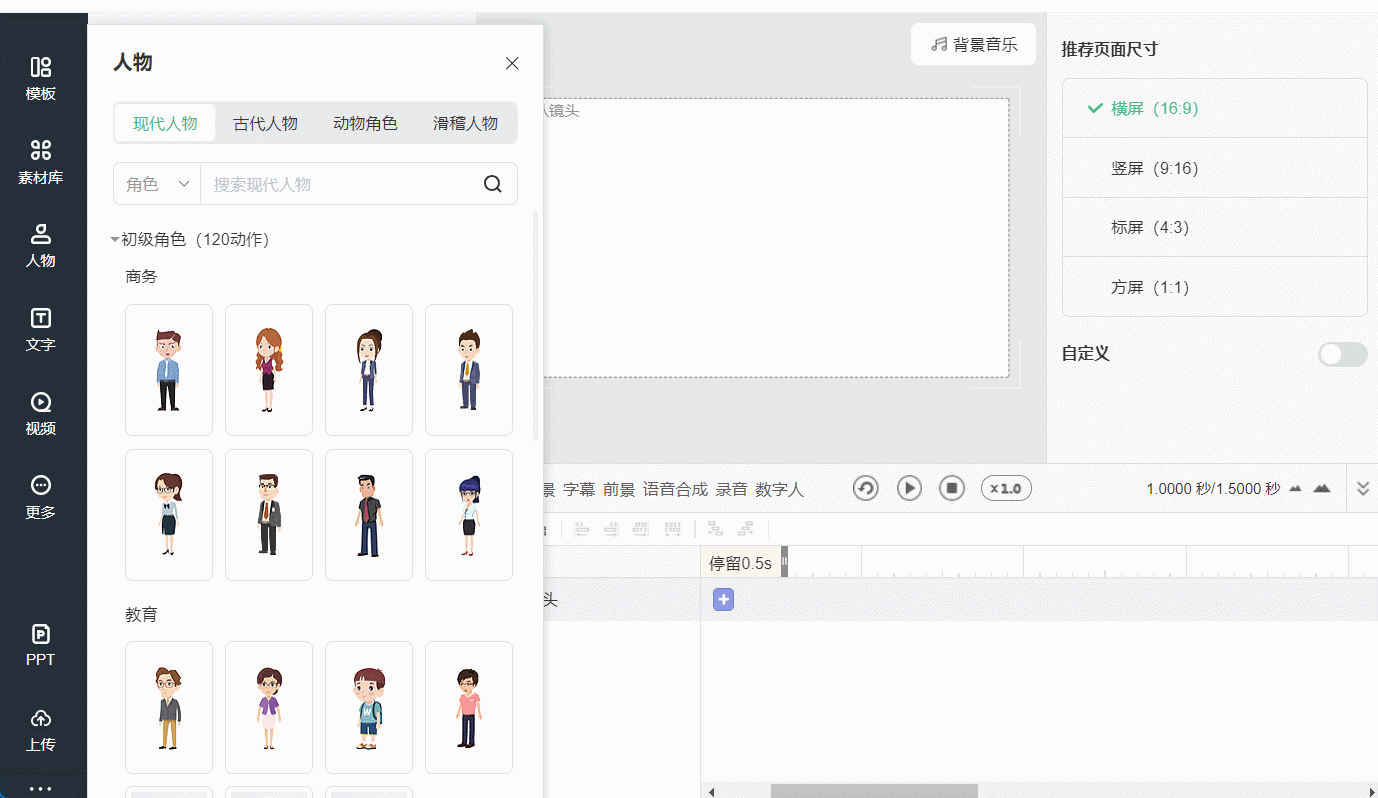
Task: Stop the timeline playback
Action: [952, 488]
